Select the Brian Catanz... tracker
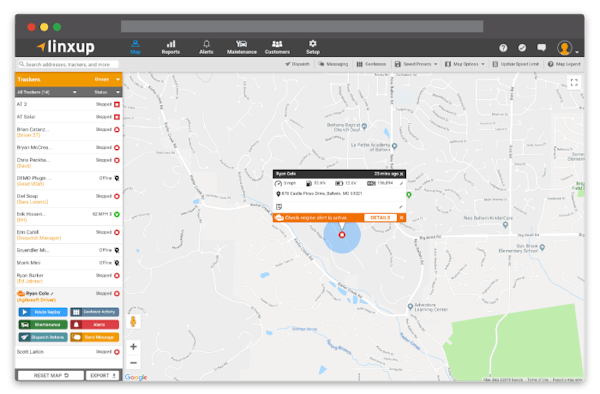Image resolution: width=600 pixels, height=394 pixels. pos(69,132)
